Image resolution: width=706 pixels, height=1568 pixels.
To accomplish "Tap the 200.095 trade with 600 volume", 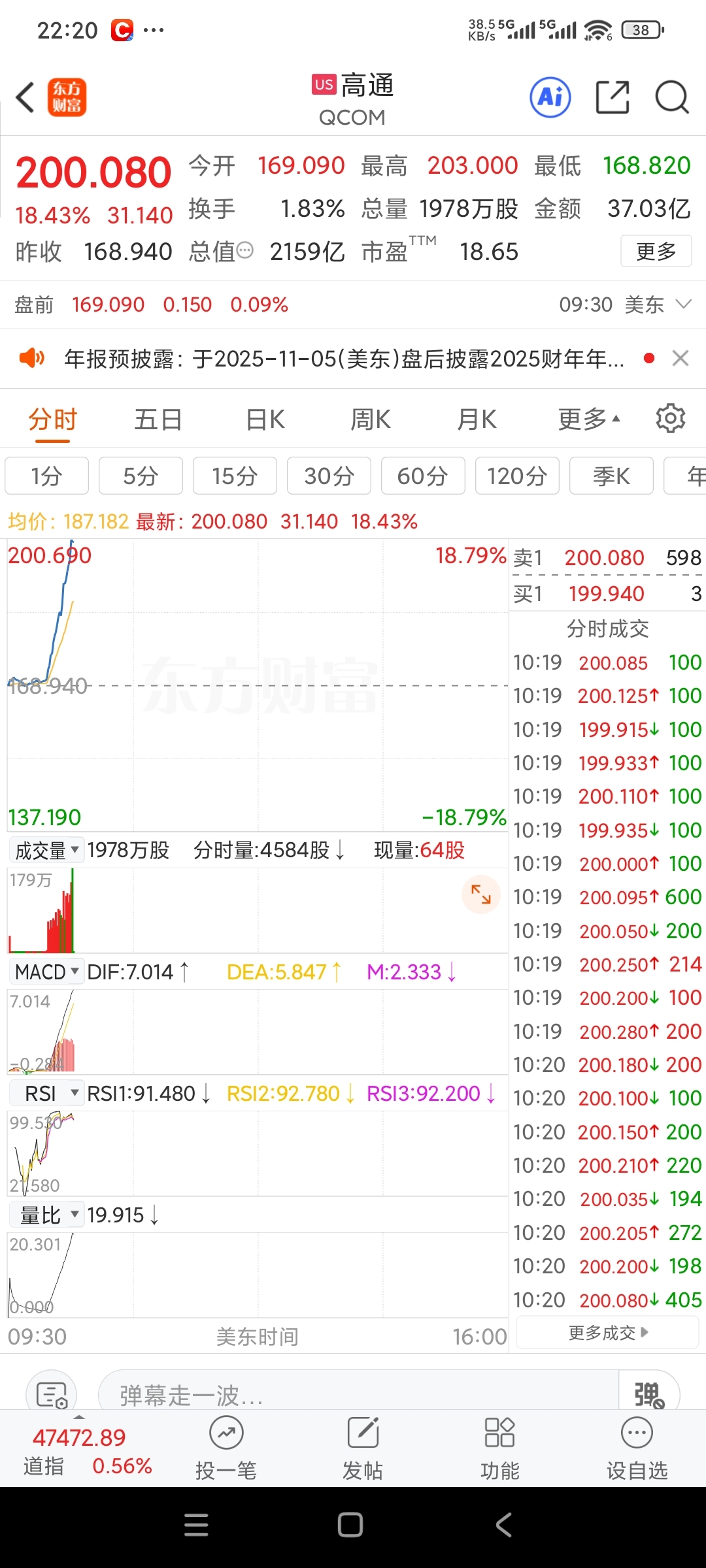I will (x=607, y=897).
